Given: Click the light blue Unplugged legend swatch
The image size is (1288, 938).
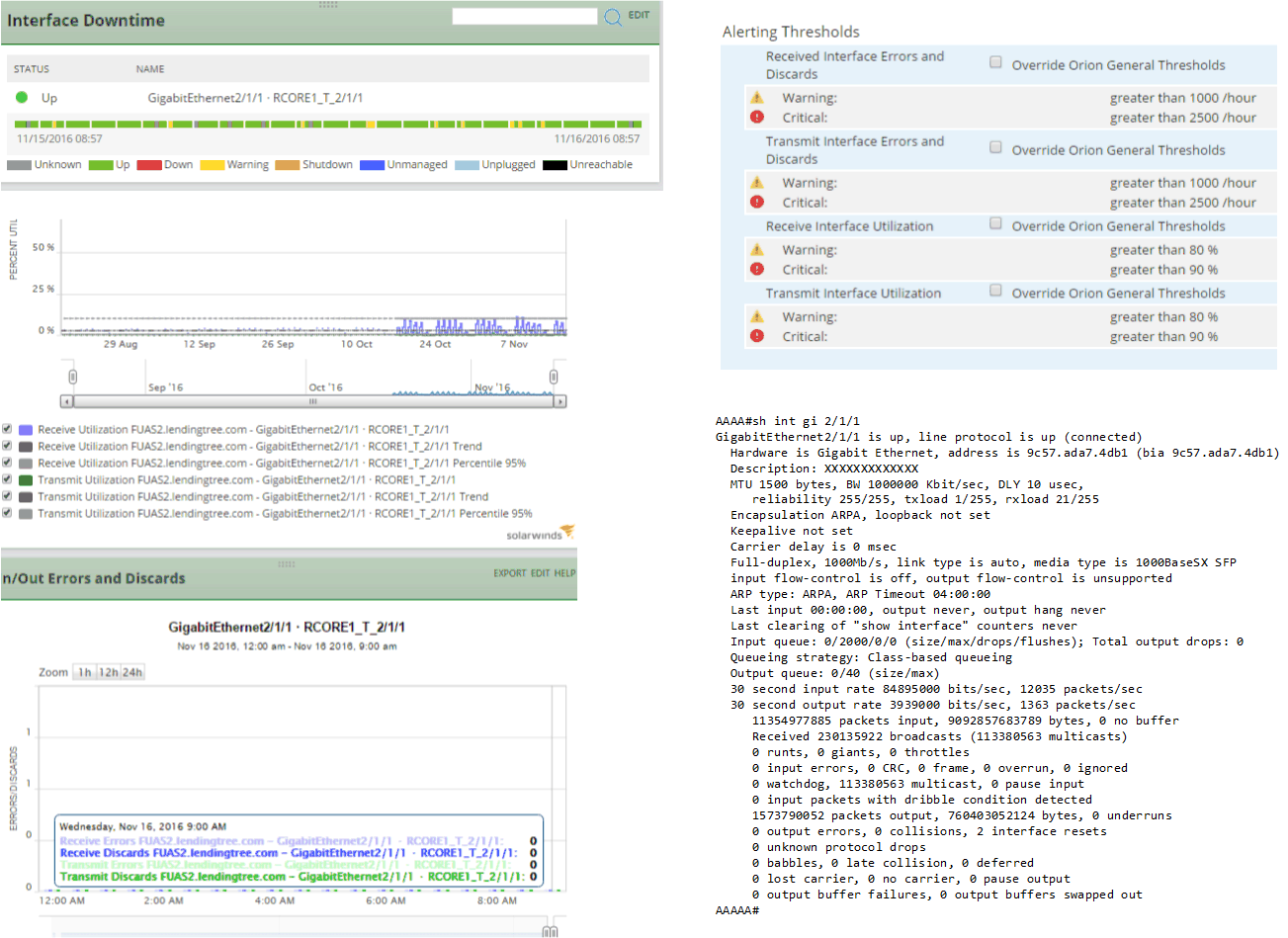Looking at the screenshot, I should point(467,165).
